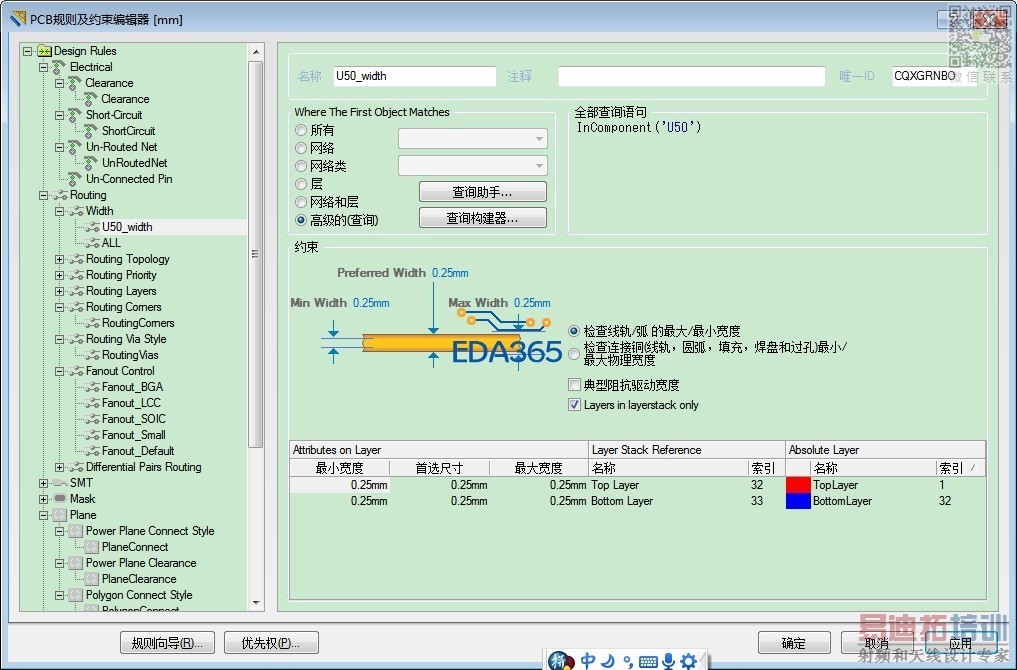Click the Design Rules root icon

(45, 51)
